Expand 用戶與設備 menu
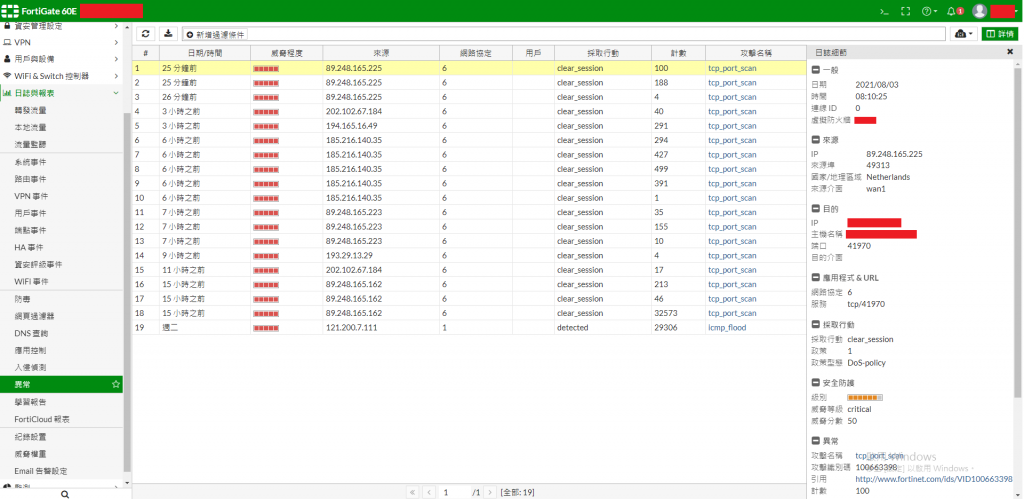 (x=61, y=59)
